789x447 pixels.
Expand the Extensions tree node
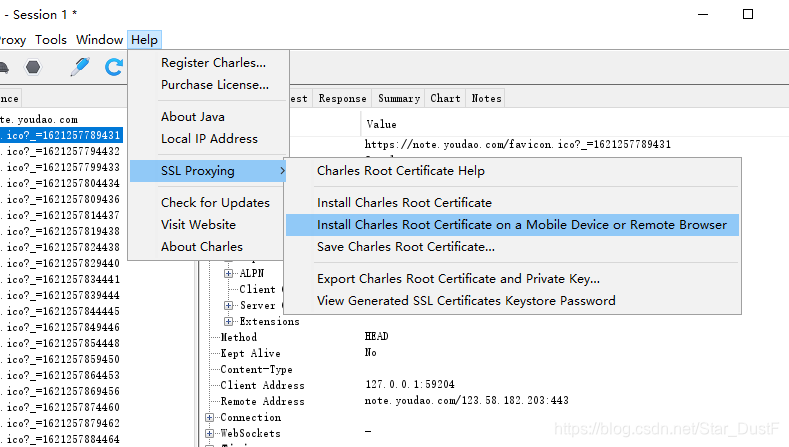pos(228,322)
